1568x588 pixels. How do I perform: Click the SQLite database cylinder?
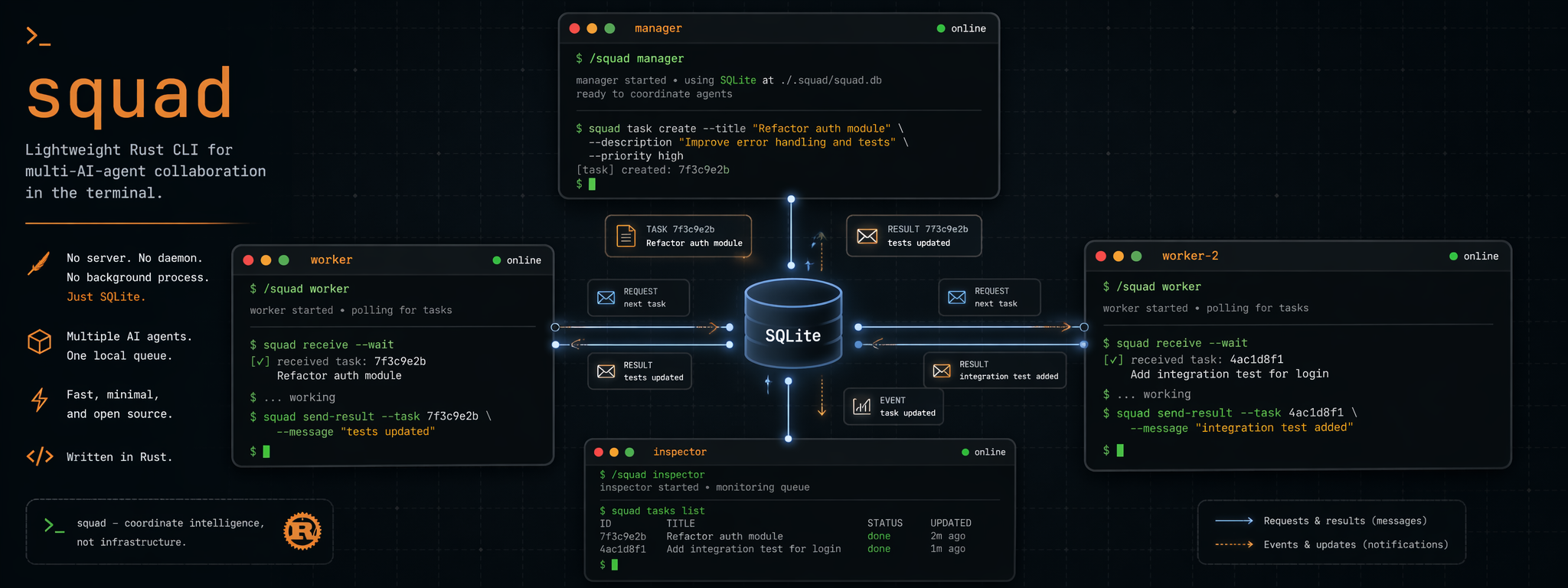[x=793, y=323]
